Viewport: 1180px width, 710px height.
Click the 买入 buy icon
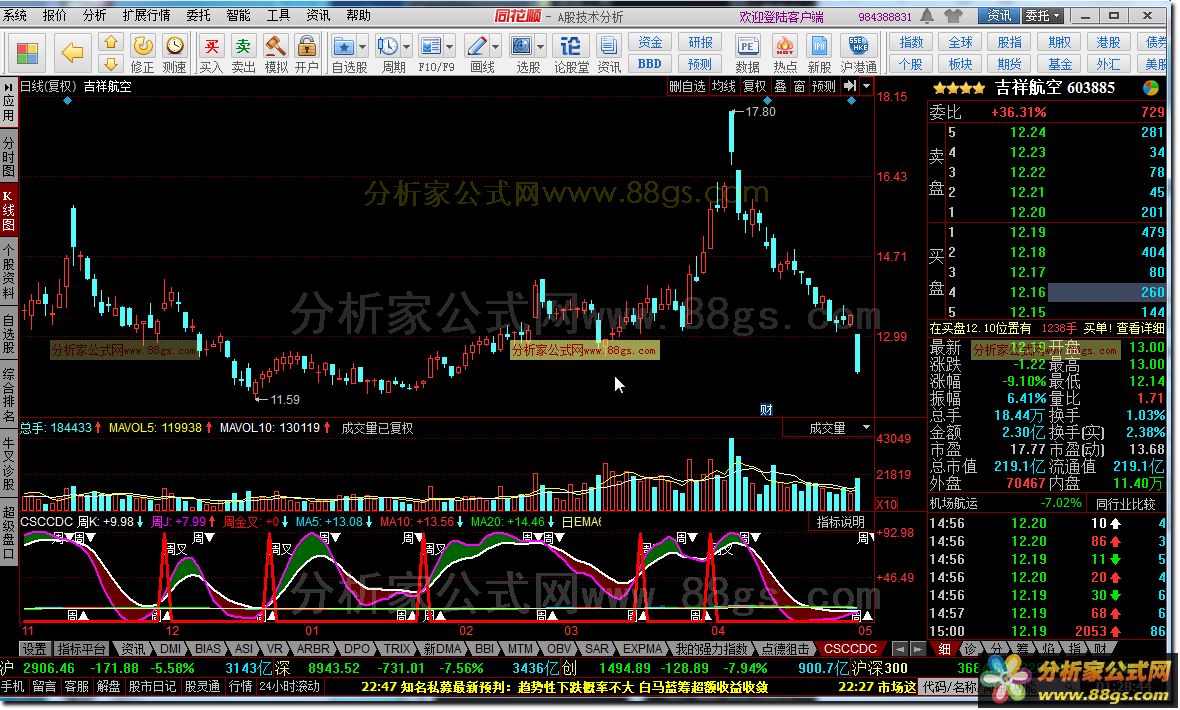pyautogui.click(x=211, y=47)
